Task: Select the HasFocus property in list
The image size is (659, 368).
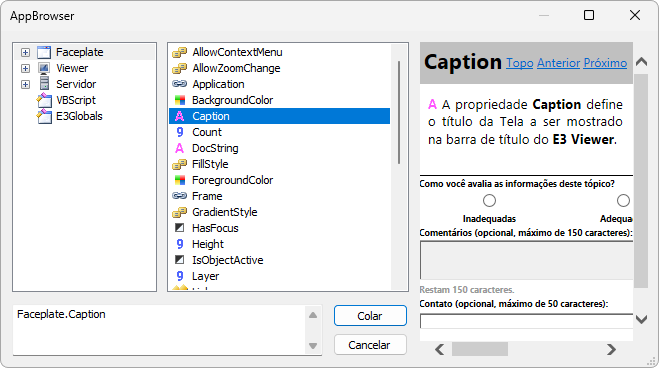Action: 215,228
